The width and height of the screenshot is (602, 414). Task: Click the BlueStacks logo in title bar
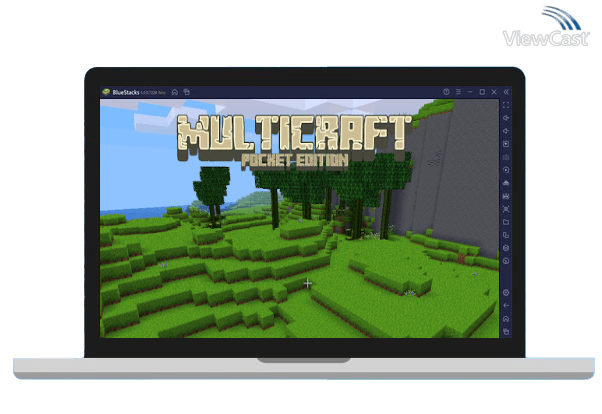[x=106, y=92]
